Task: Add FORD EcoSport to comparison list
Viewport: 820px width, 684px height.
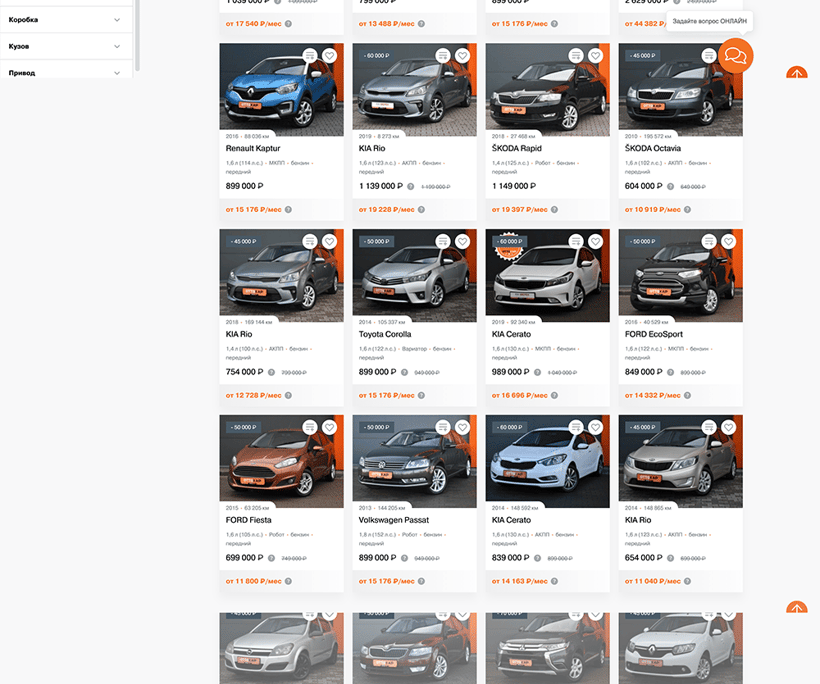Action: tap(709, 241)
